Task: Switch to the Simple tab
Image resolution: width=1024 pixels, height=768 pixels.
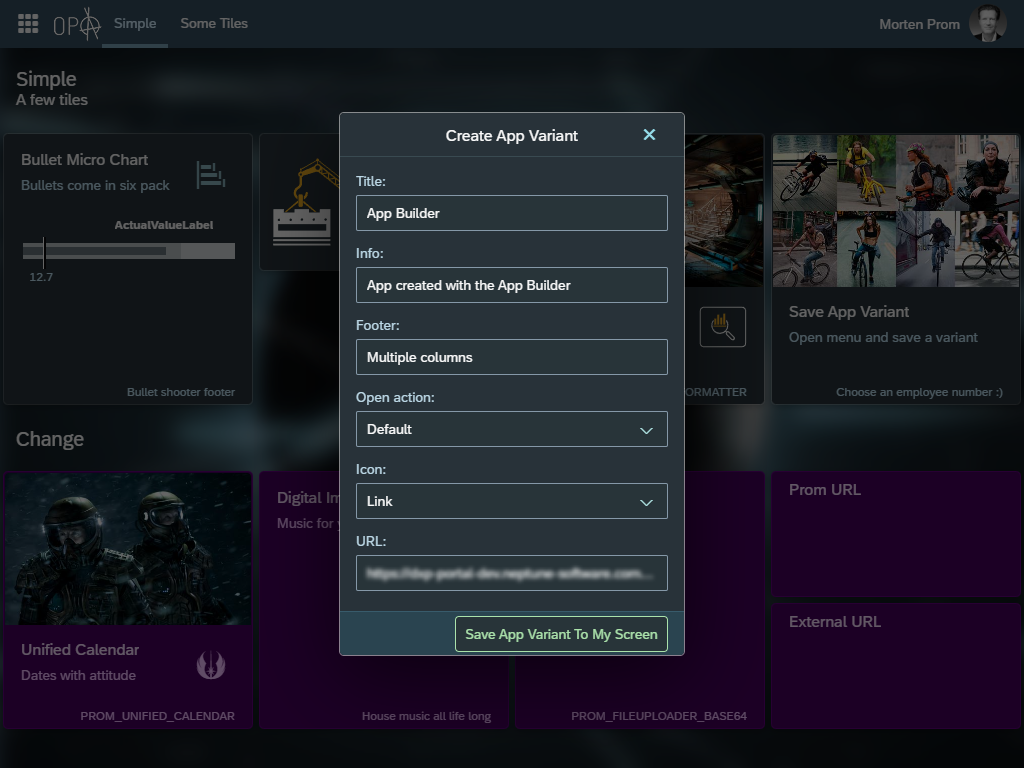Action: pos(135,23)
